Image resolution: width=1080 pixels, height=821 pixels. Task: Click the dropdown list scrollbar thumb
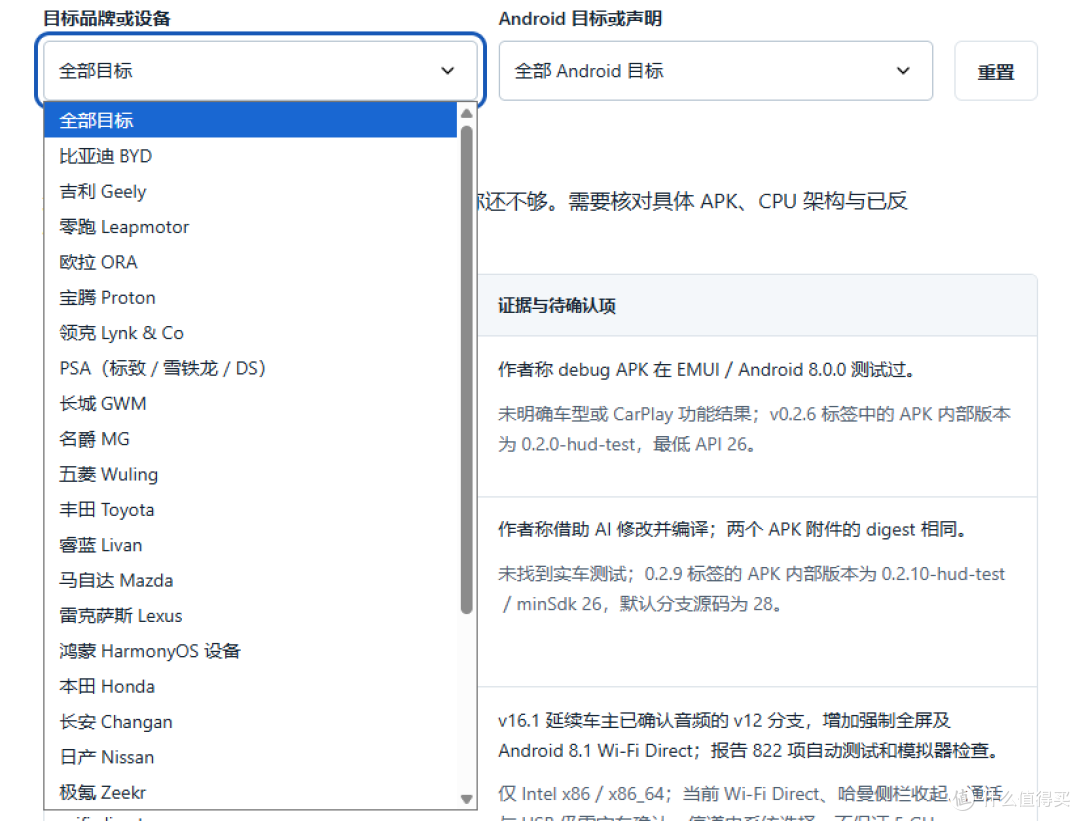pos(466,369)
